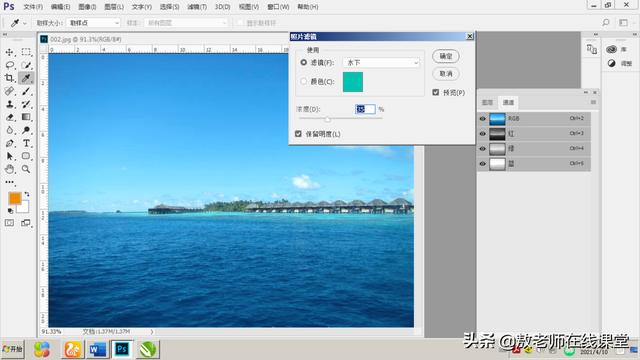This screenshot has height=360, width=640.
Task: Select the Move tool
Action: pyautogui.click(x=9, y=52)
